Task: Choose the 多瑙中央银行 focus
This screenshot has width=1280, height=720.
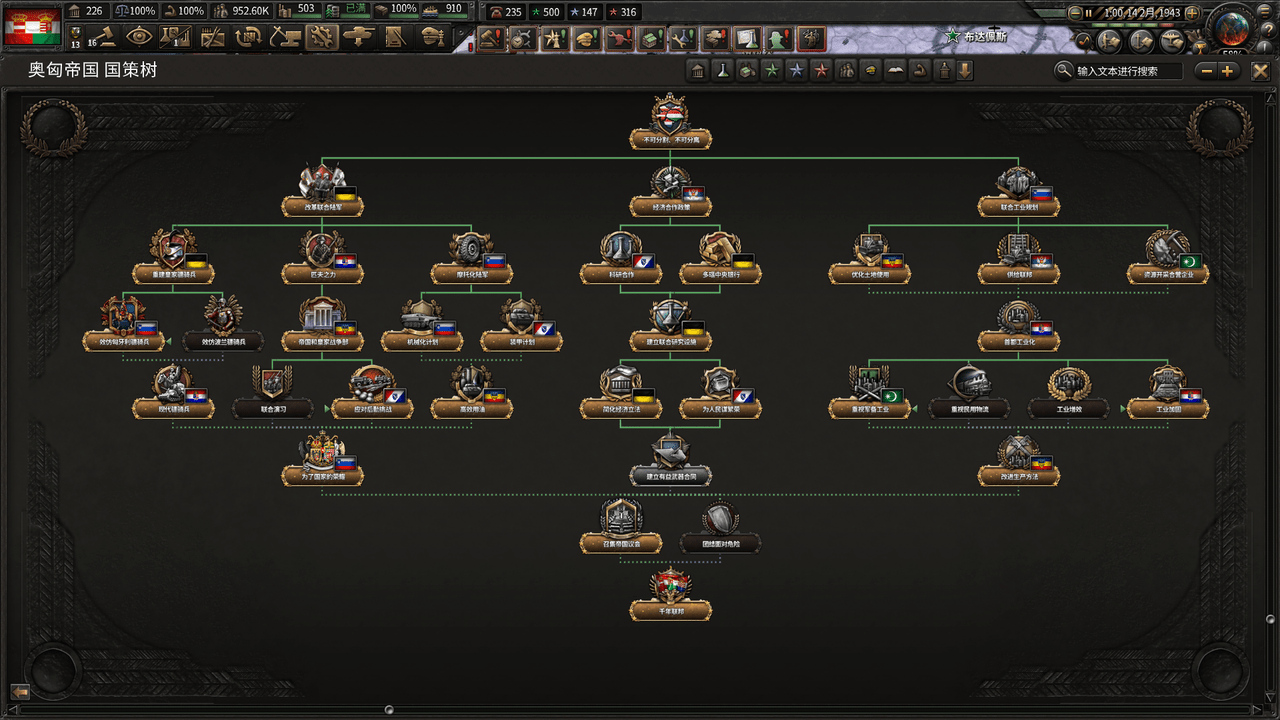Action: [x=720, y=256]
